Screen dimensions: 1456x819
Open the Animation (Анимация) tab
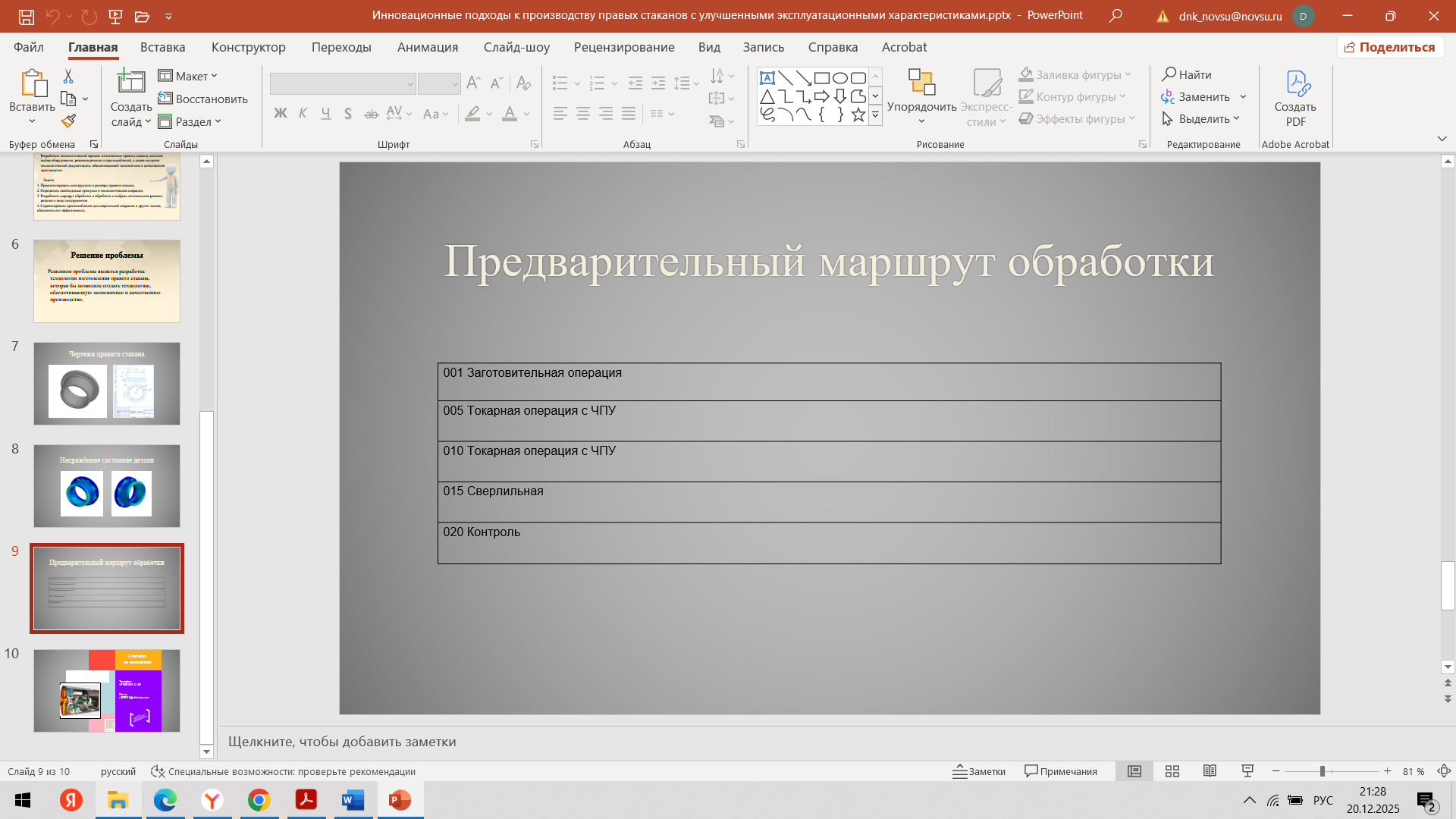(427, 47)
